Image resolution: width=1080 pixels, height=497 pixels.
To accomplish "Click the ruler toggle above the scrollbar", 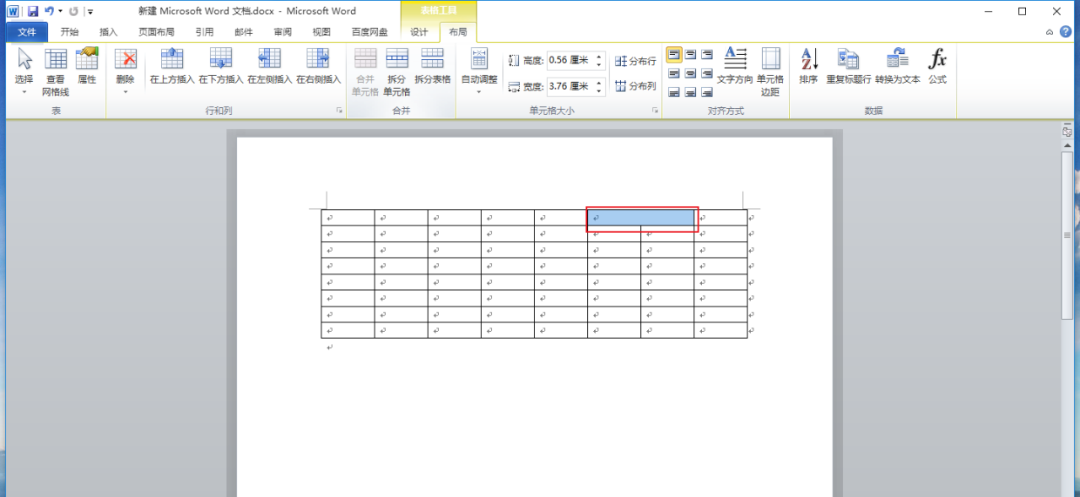I will point(1067,131).
